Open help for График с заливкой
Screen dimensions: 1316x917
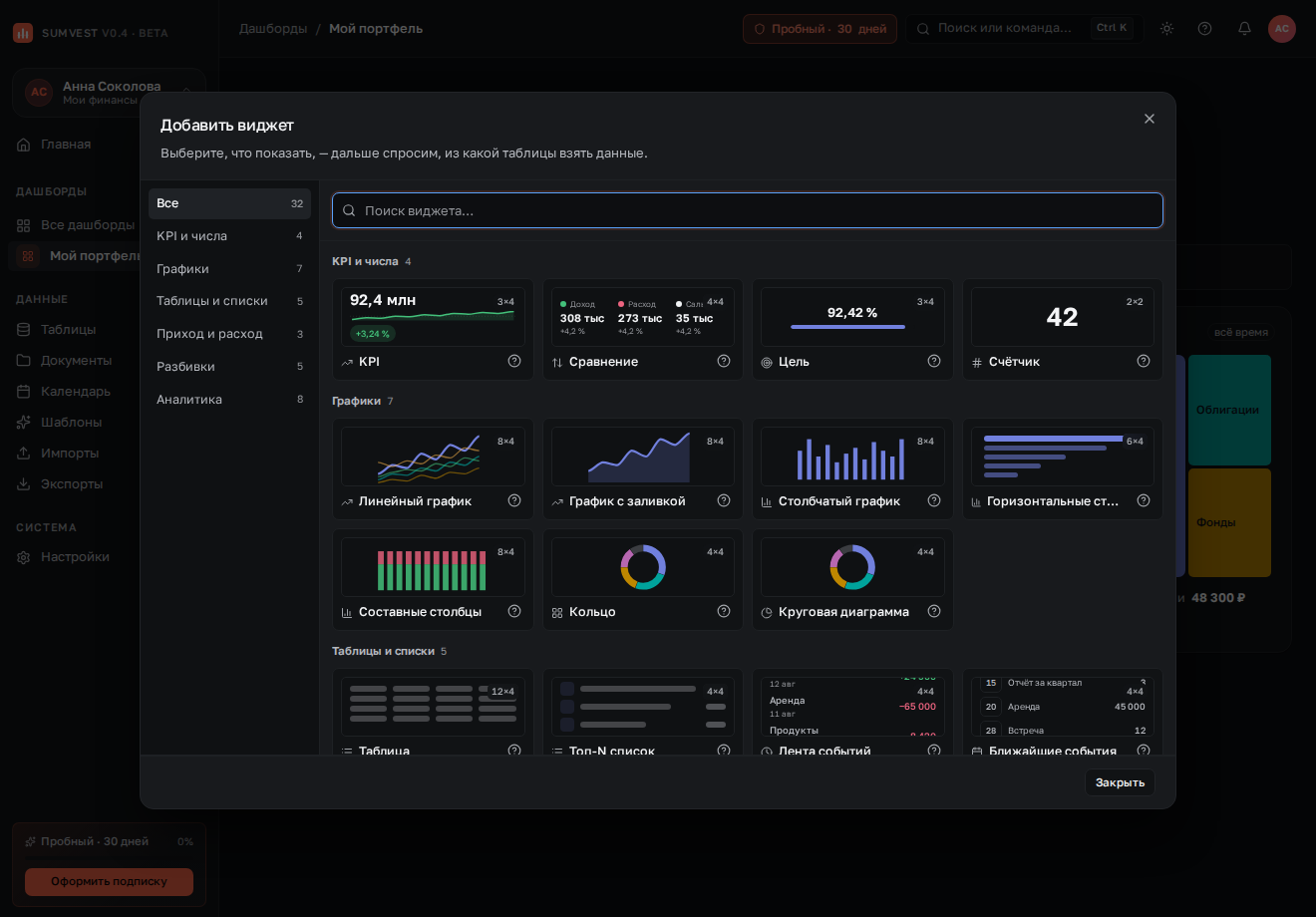click(x=724, y=500)
